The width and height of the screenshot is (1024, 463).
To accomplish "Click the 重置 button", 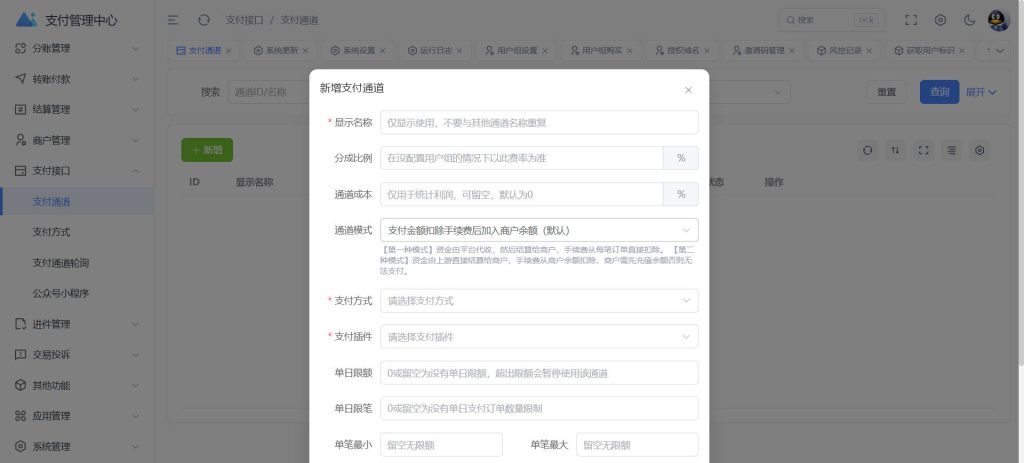I will pyautogui.click(x=887, y=92).
